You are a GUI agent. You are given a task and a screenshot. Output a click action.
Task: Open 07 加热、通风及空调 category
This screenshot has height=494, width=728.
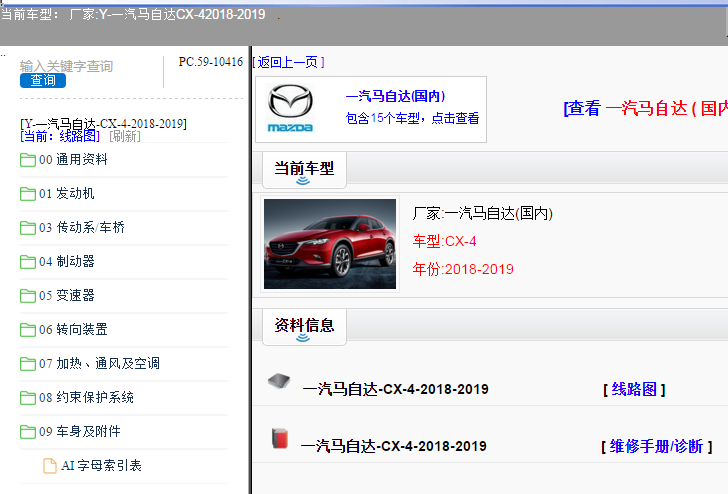pos(99,363)
